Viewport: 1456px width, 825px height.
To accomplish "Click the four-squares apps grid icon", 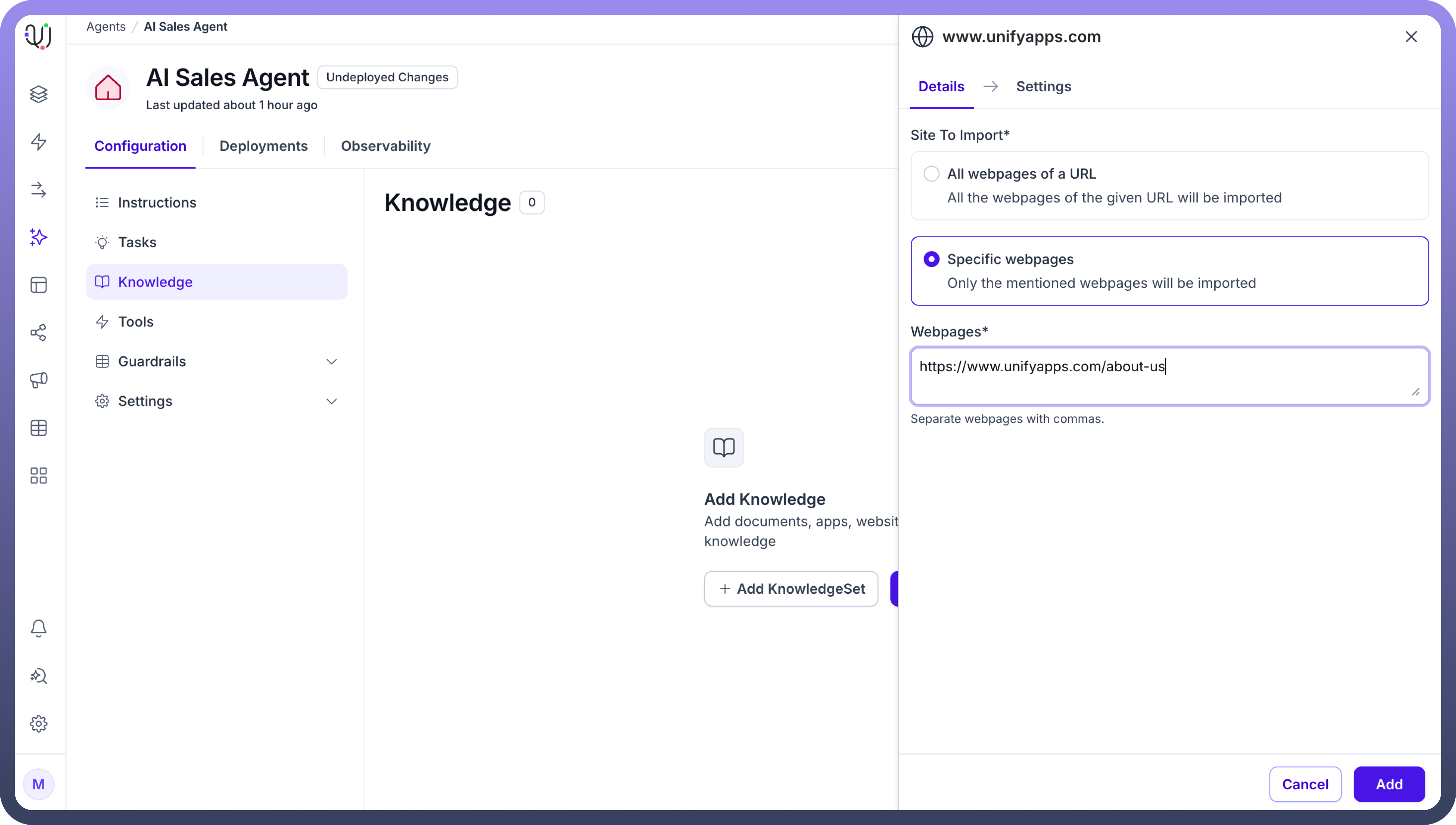I will tap(39, 475).
